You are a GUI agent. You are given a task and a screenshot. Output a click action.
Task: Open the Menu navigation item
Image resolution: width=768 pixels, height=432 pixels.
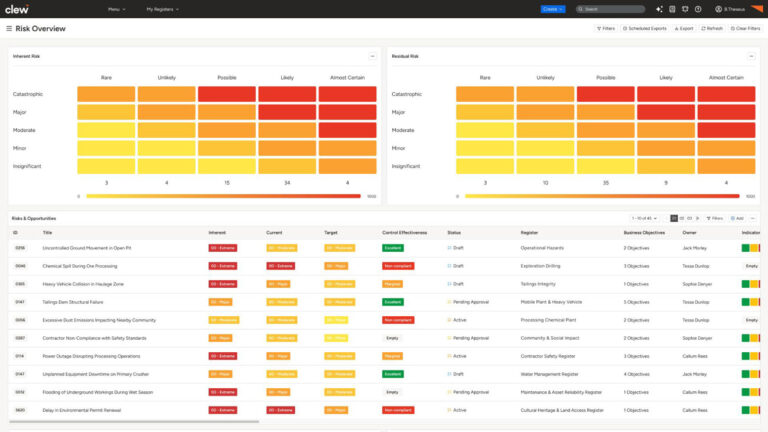pyautogui.click(x=116, y=9)
